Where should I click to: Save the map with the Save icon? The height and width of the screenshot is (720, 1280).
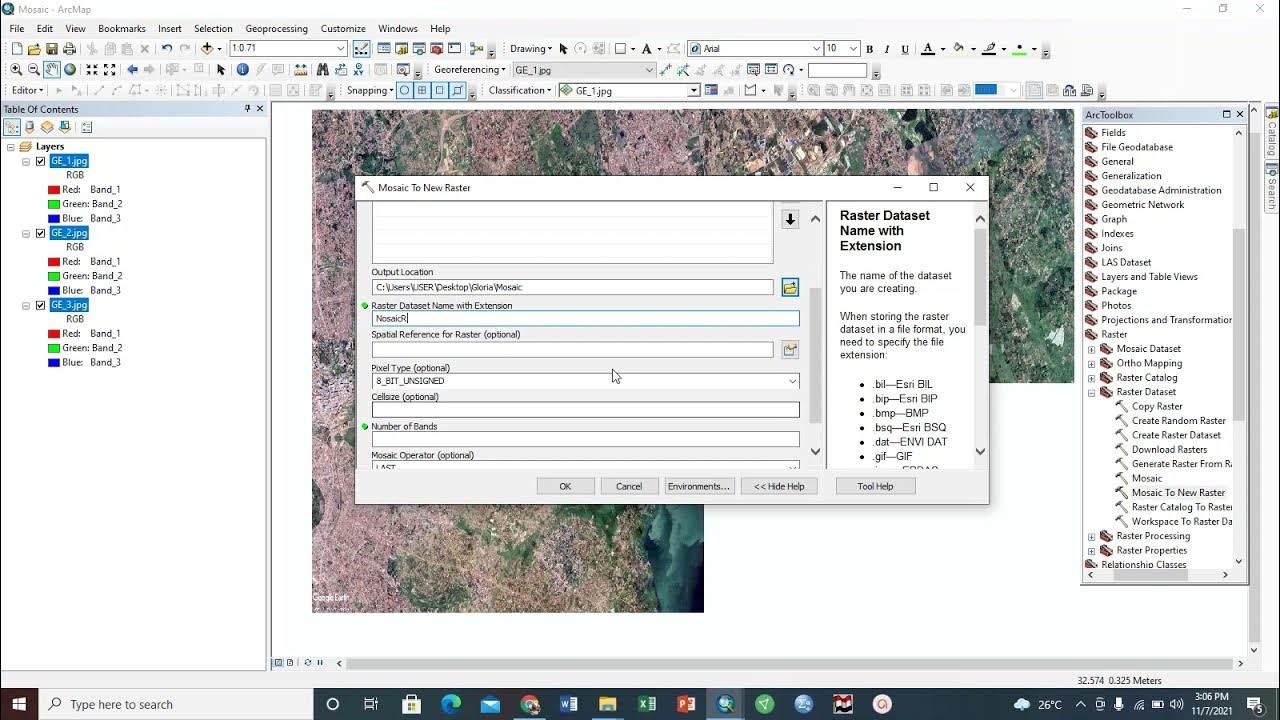point(51,48)
